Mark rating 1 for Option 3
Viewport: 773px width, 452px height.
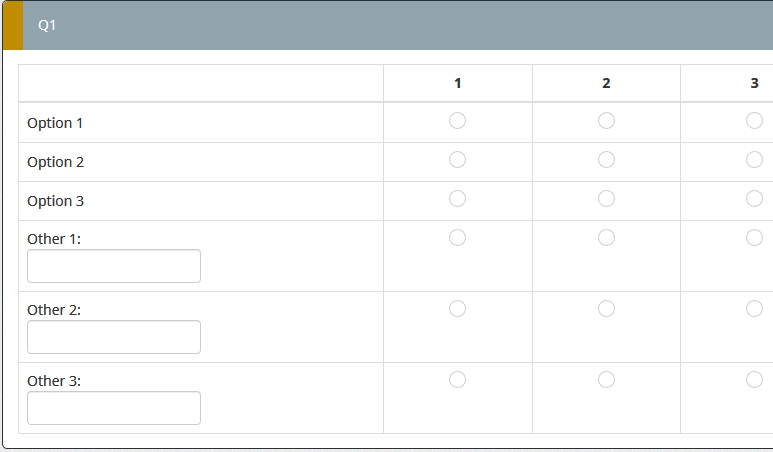[x=457, y=199]
